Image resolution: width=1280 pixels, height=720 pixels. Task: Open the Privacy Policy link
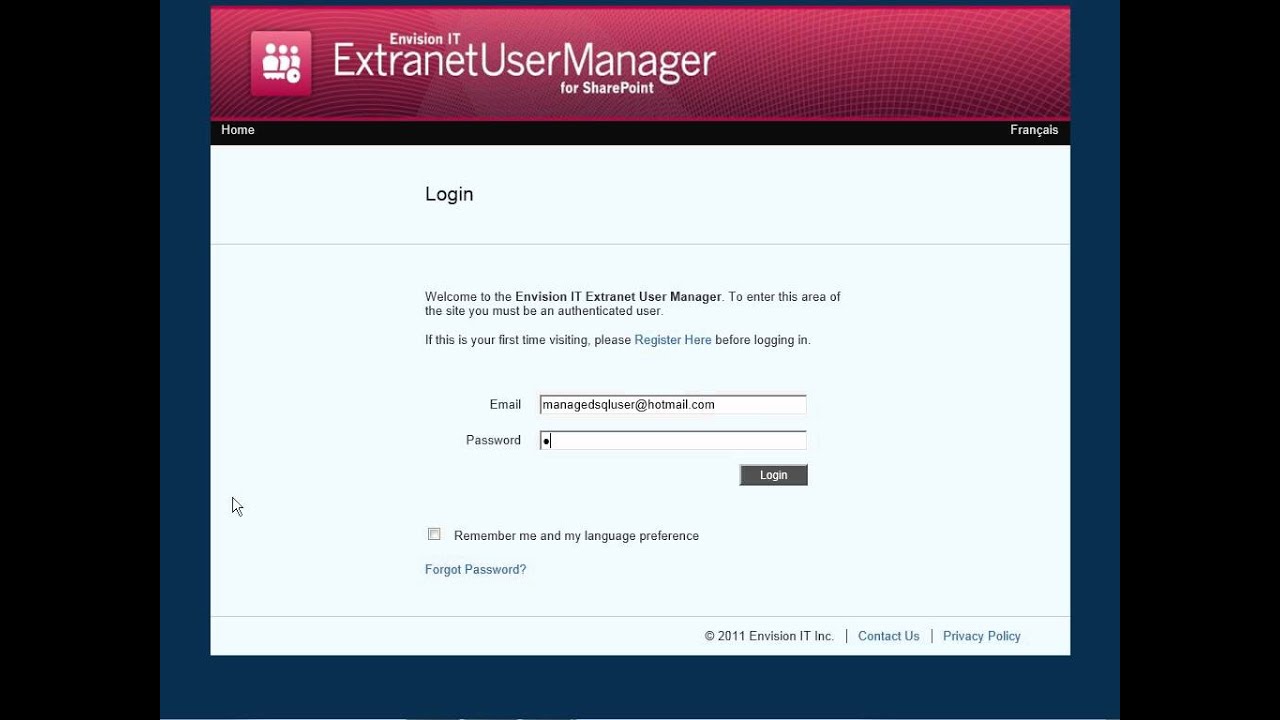coord(981,636)
